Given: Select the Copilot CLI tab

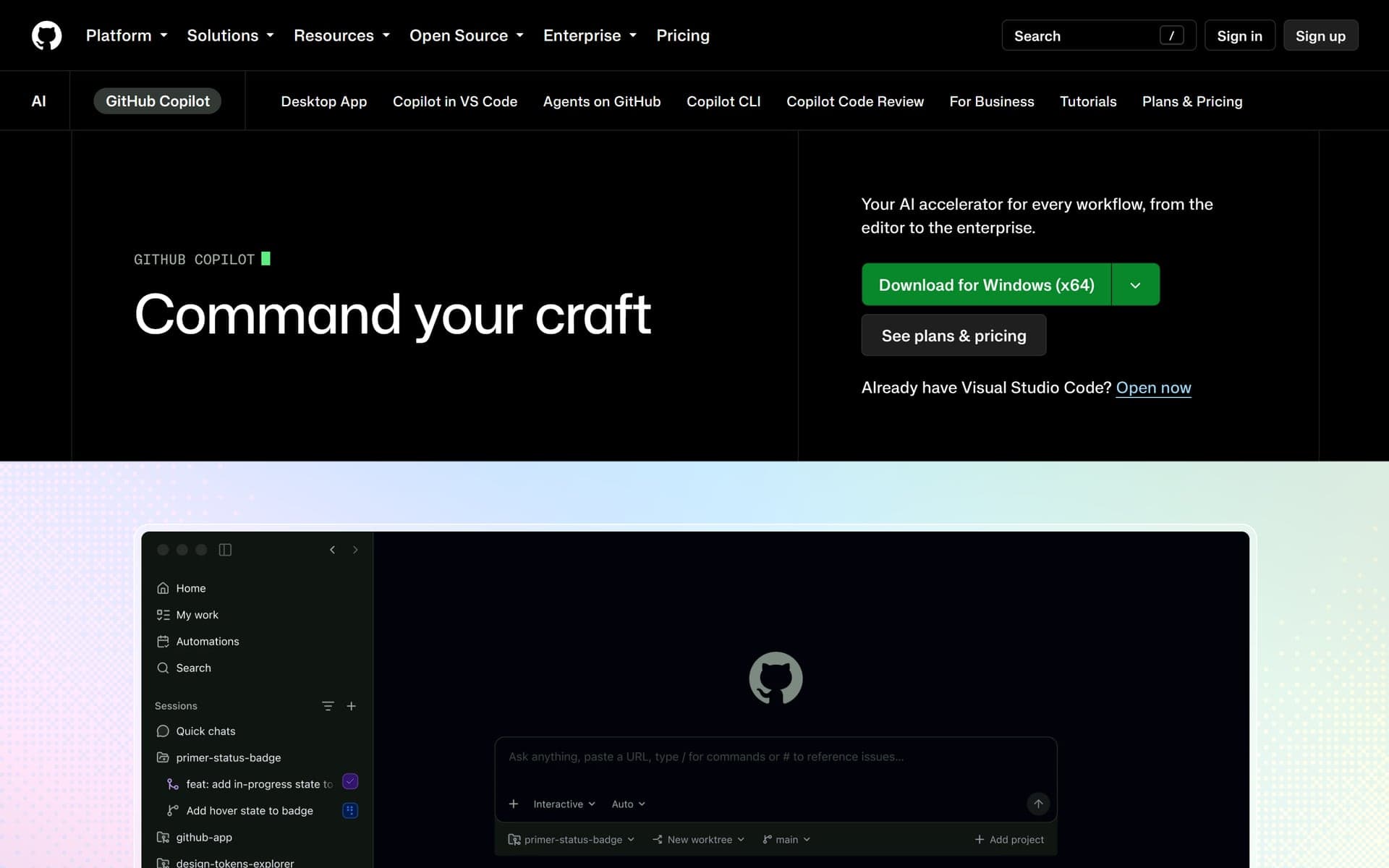Looking at the screenshot, I should point(723,101).
